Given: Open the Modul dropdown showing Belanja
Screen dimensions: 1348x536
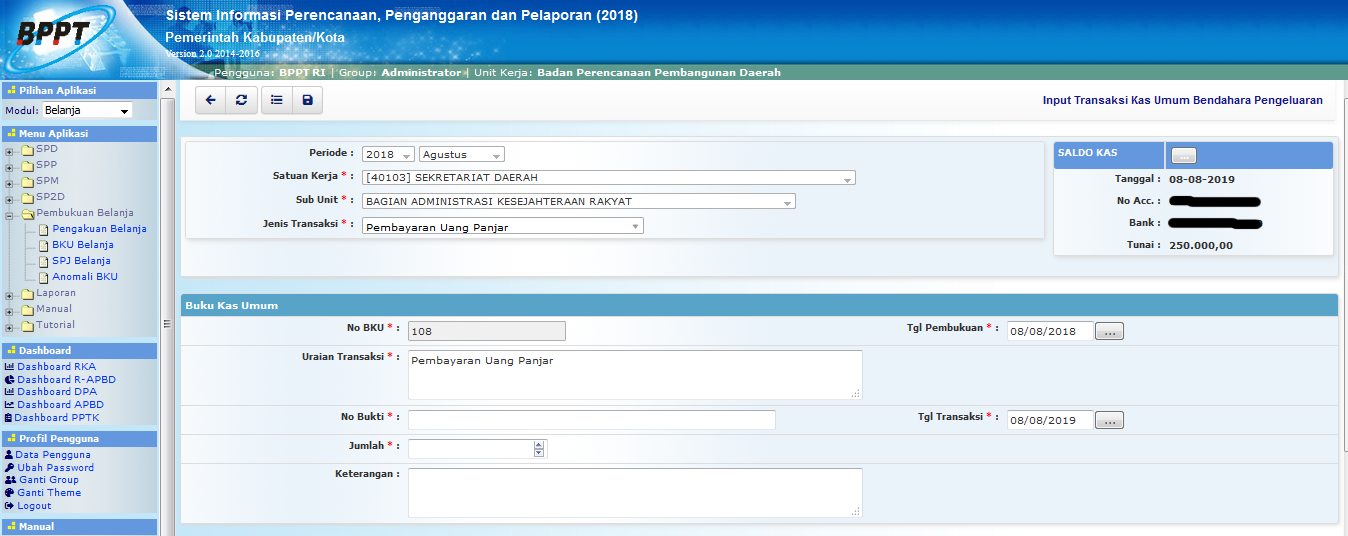Looking at the screenshot, I should pyautogui.click(x=87, y=110).
